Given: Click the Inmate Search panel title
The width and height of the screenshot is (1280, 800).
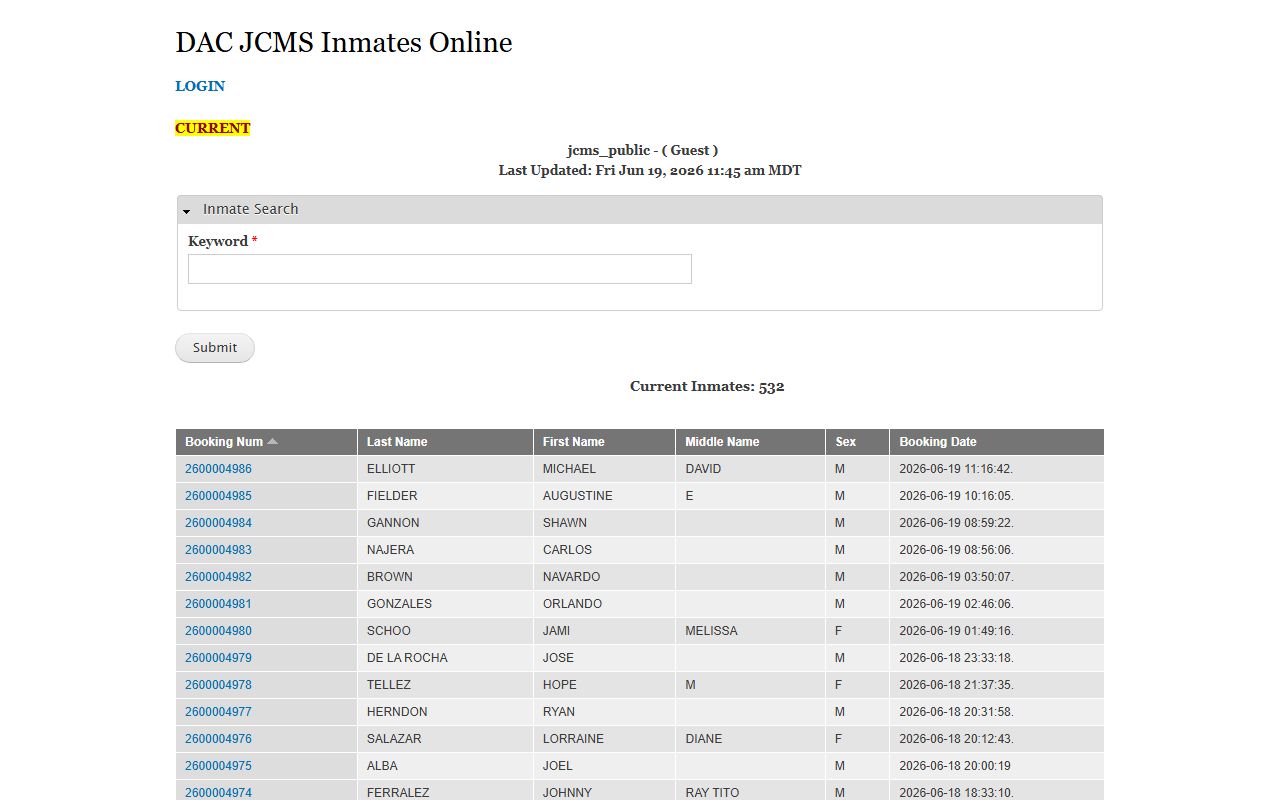Looking at the screenshot, I should click(x=250, y=209).
